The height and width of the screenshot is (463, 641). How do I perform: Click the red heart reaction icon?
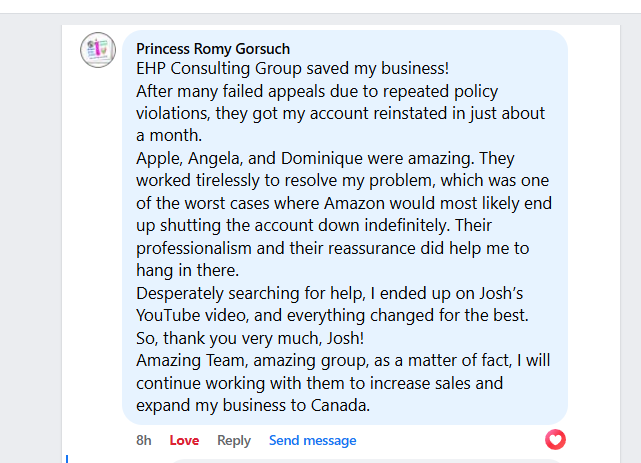pyautogui.click(x=555, y=439)
